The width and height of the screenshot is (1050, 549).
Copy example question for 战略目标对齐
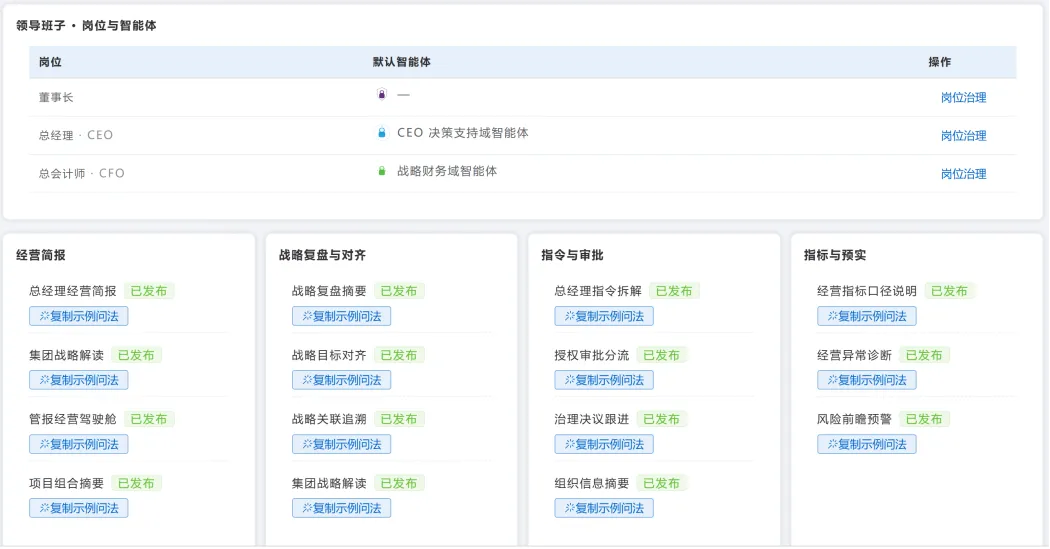pos(342,380)
